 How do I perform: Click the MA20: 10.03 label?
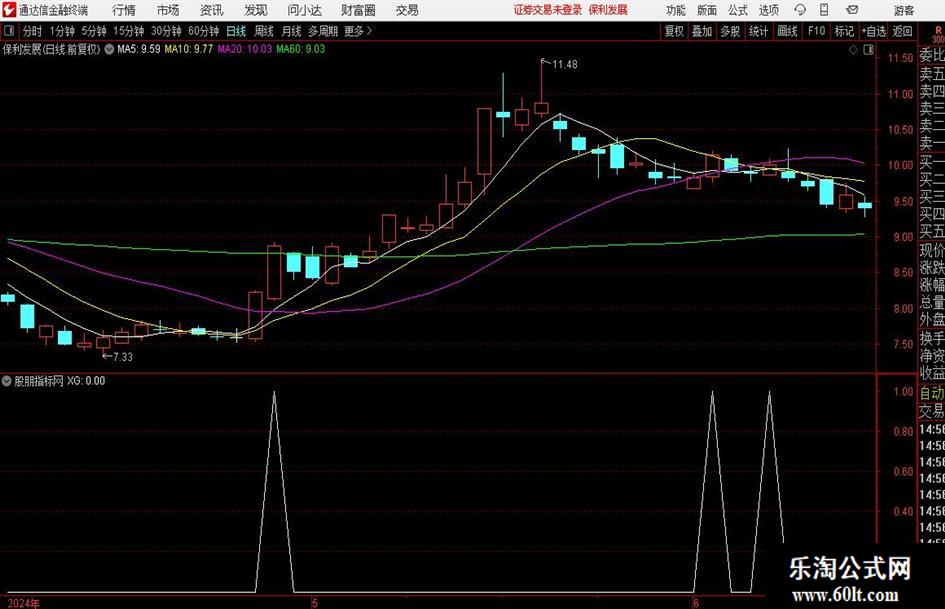(x=245, y=49)
